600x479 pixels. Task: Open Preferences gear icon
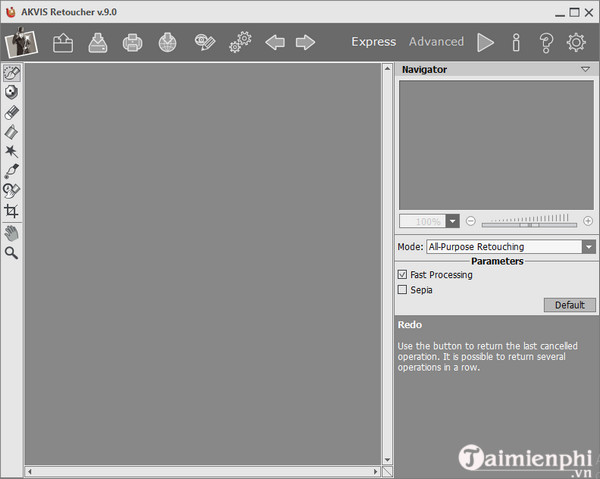pos(576,42)
